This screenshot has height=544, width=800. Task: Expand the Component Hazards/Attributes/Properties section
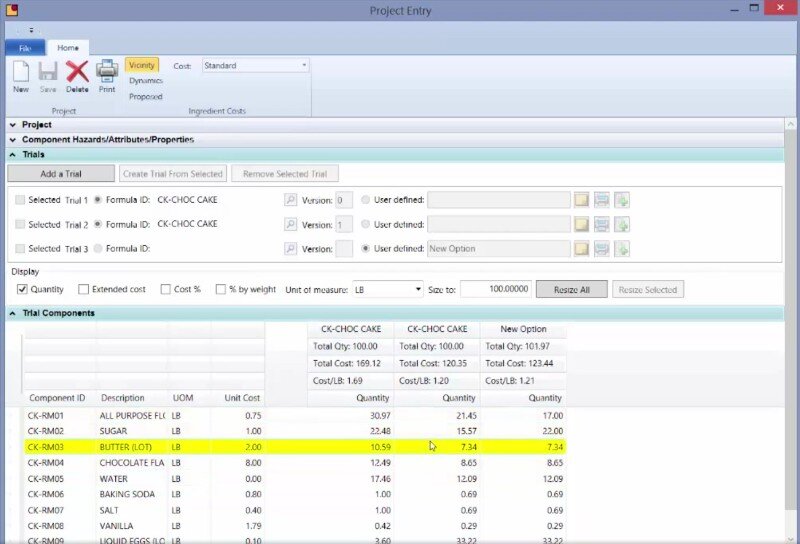pos(13,140)
